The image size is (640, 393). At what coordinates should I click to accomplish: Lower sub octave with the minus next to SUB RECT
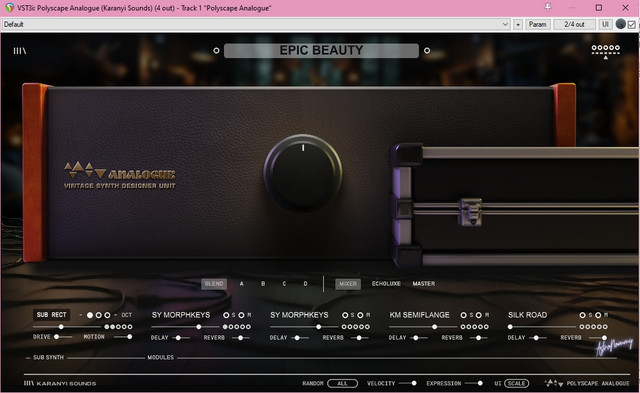pos(80,315)
